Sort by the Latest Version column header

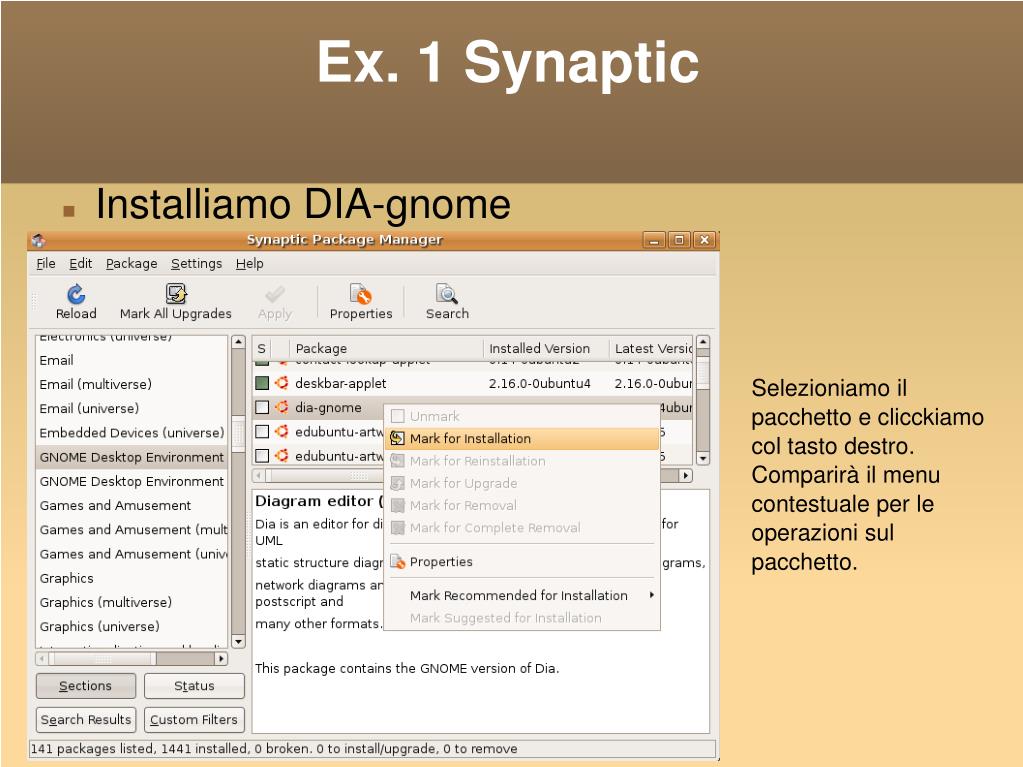click(651, 348)
